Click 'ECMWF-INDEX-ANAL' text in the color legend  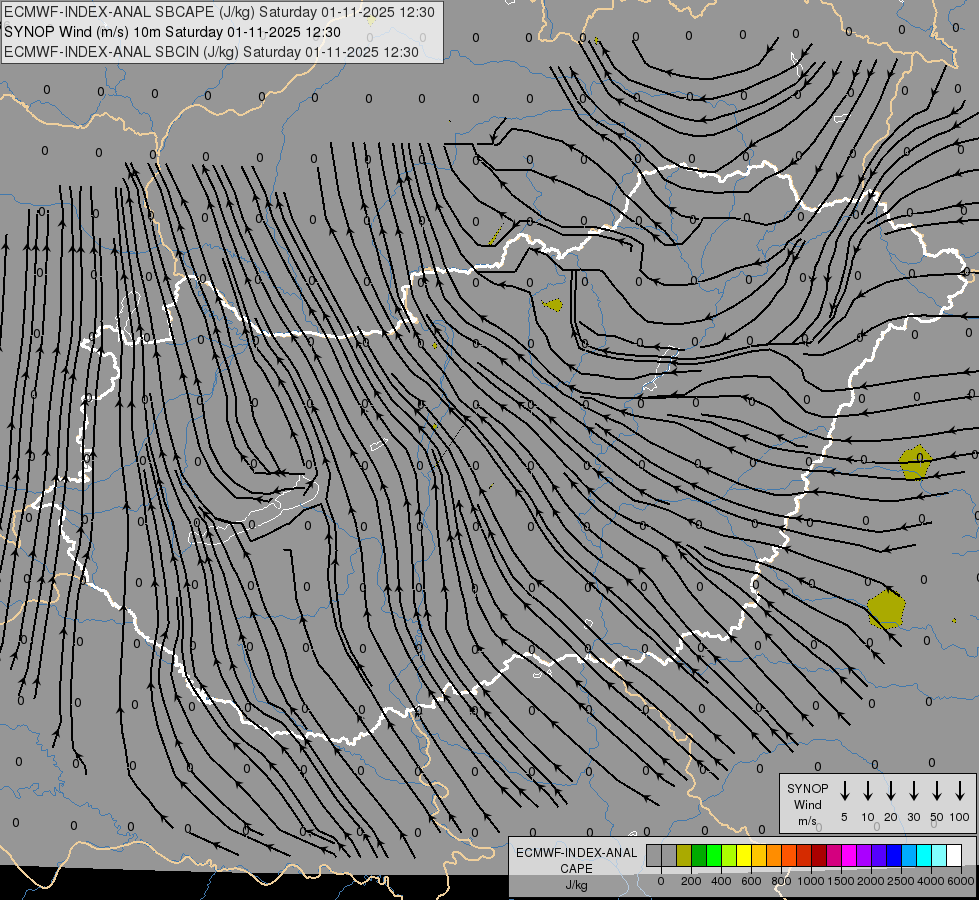576,853
